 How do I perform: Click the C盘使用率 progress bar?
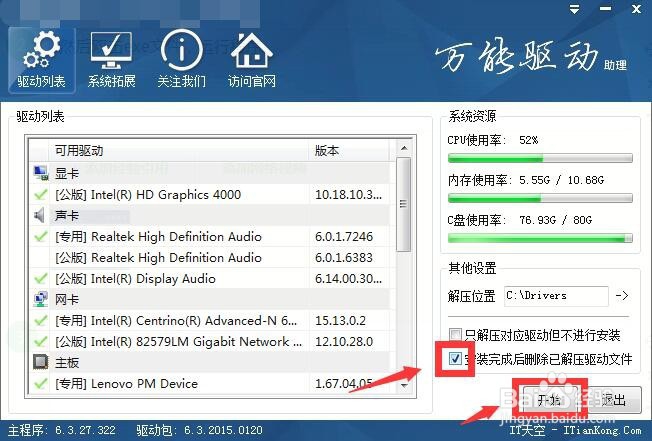point(540,238)
